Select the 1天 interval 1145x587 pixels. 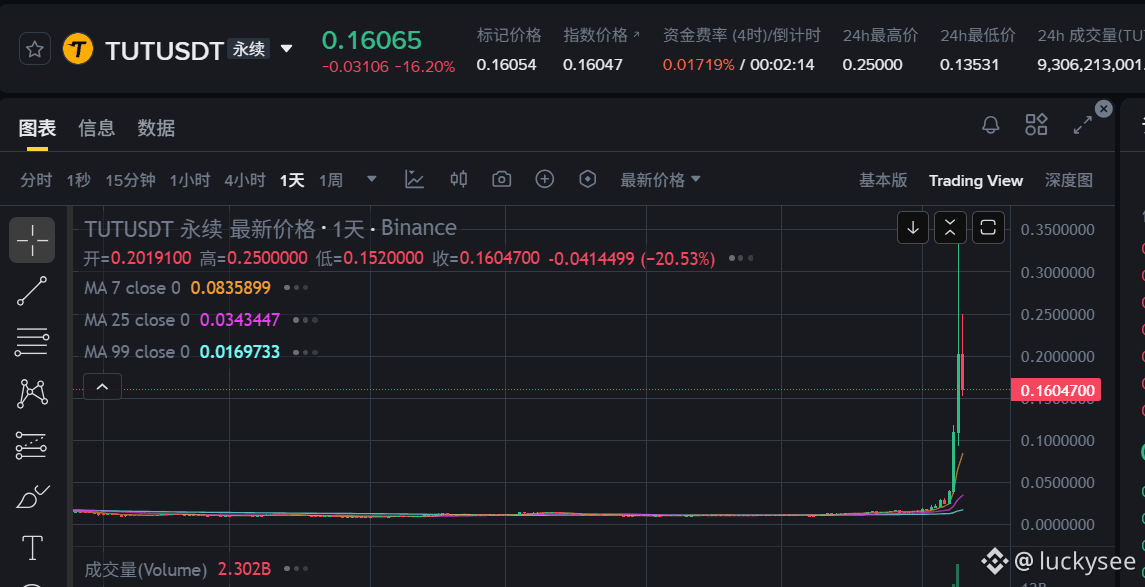292,180
